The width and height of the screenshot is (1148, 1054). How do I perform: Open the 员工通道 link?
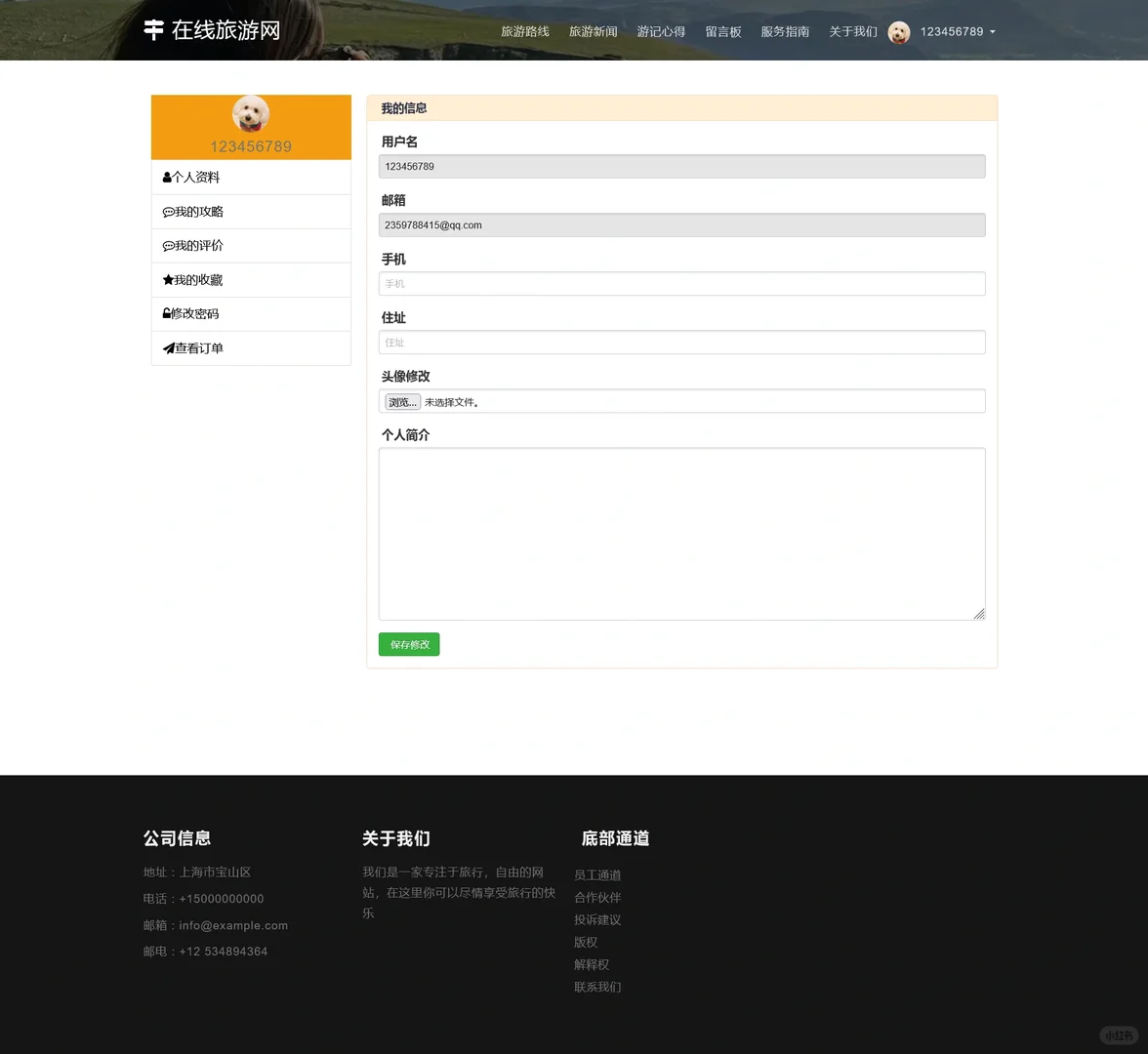pos(596,874)
